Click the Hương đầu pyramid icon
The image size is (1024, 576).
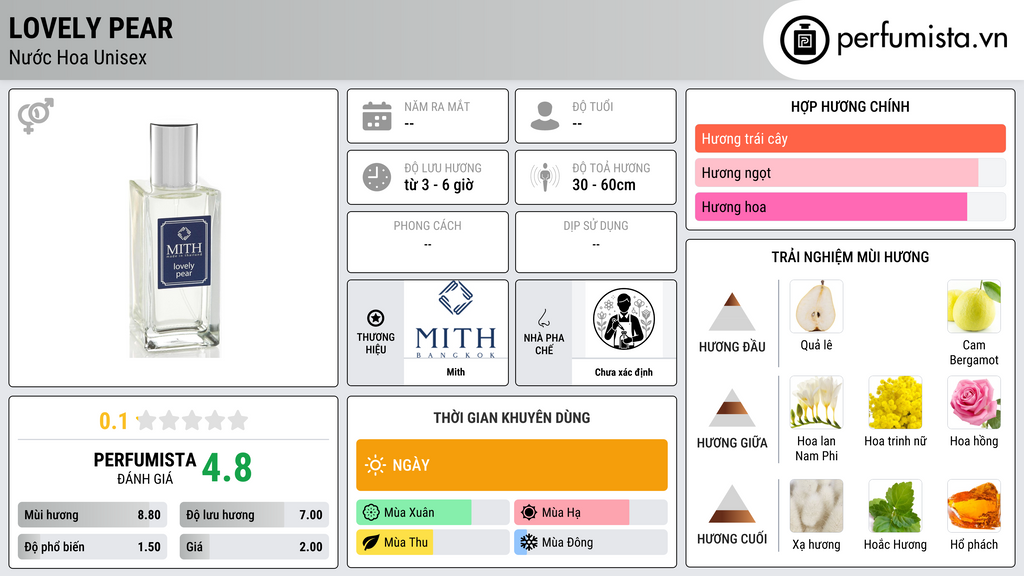click(732, 312)
